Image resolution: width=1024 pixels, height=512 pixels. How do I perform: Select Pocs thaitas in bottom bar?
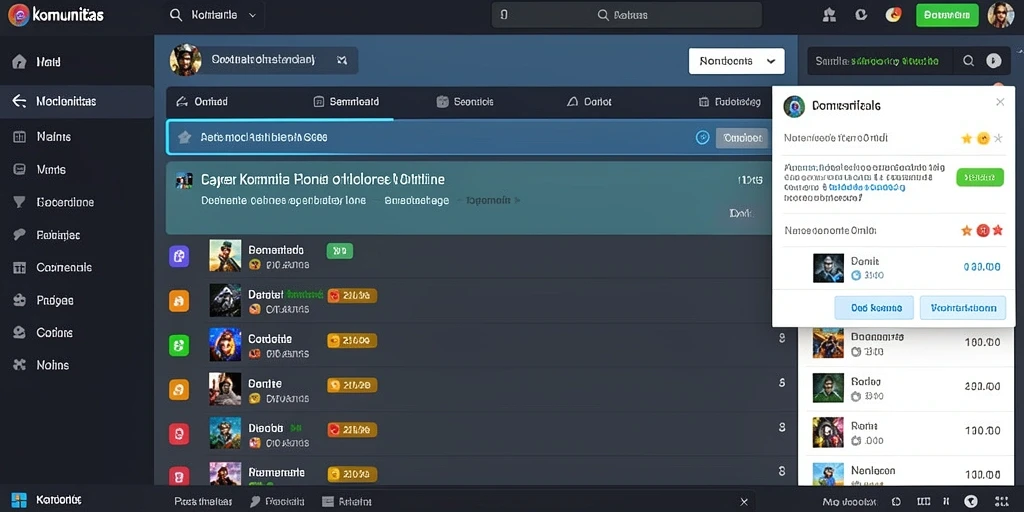(203, 502)
